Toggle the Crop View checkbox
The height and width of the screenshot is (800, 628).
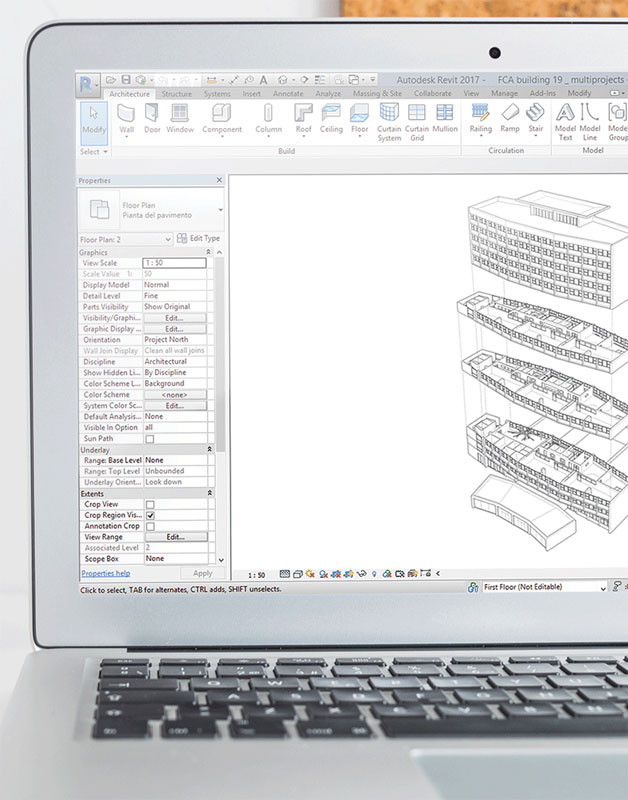tap(150, 505)
